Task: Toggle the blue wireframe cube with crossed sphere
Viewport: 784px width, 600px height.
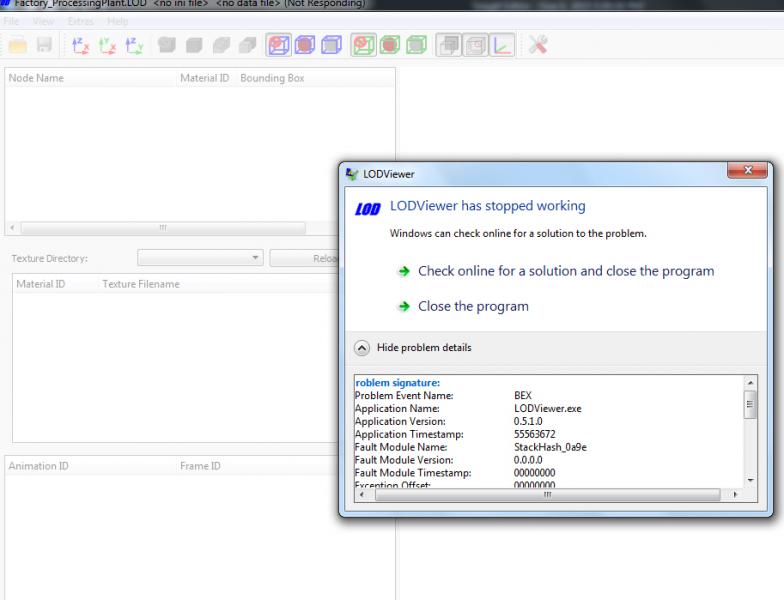Action: [278, 45]
